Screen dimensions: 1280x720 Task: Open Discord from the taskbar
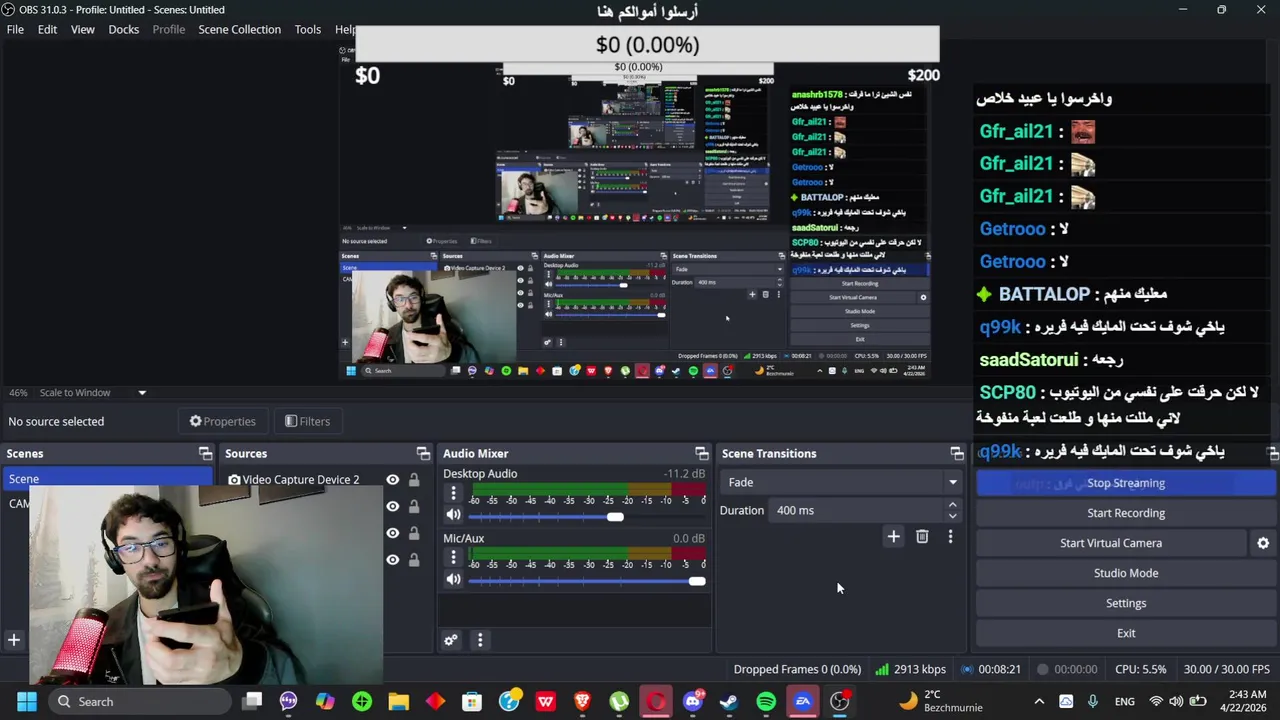coord(692,701)
